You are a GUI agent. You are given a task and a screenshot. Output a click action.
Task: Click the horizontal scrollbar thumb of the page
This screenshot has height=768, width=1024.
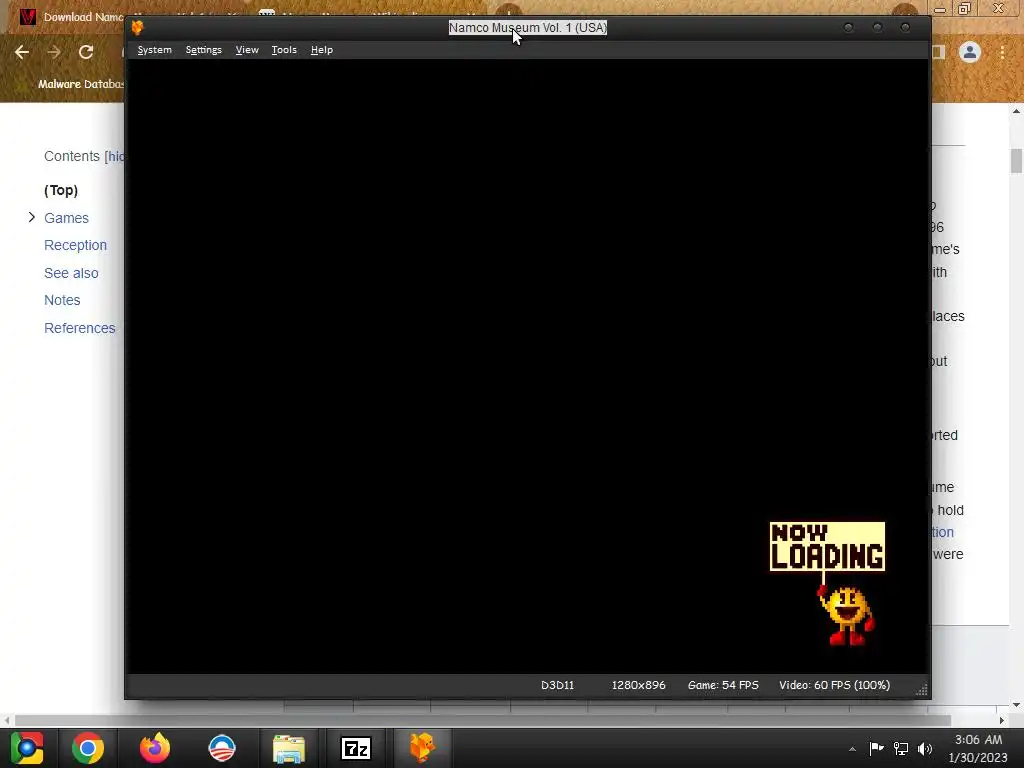(x=483, y=720)
